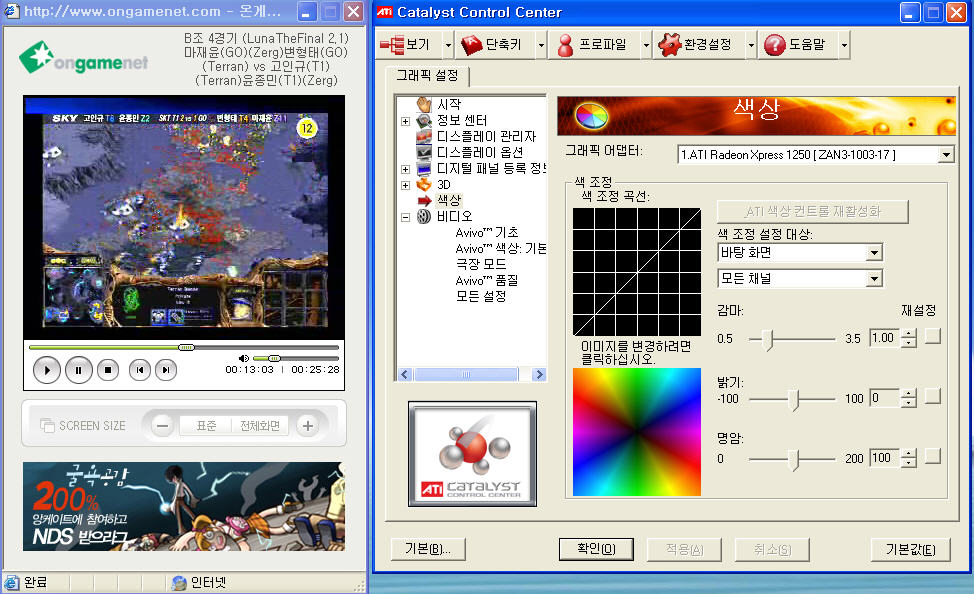Select 극장 모드 in the tree
This screenshot has width=974, height=594.
[x=481, y=265]
